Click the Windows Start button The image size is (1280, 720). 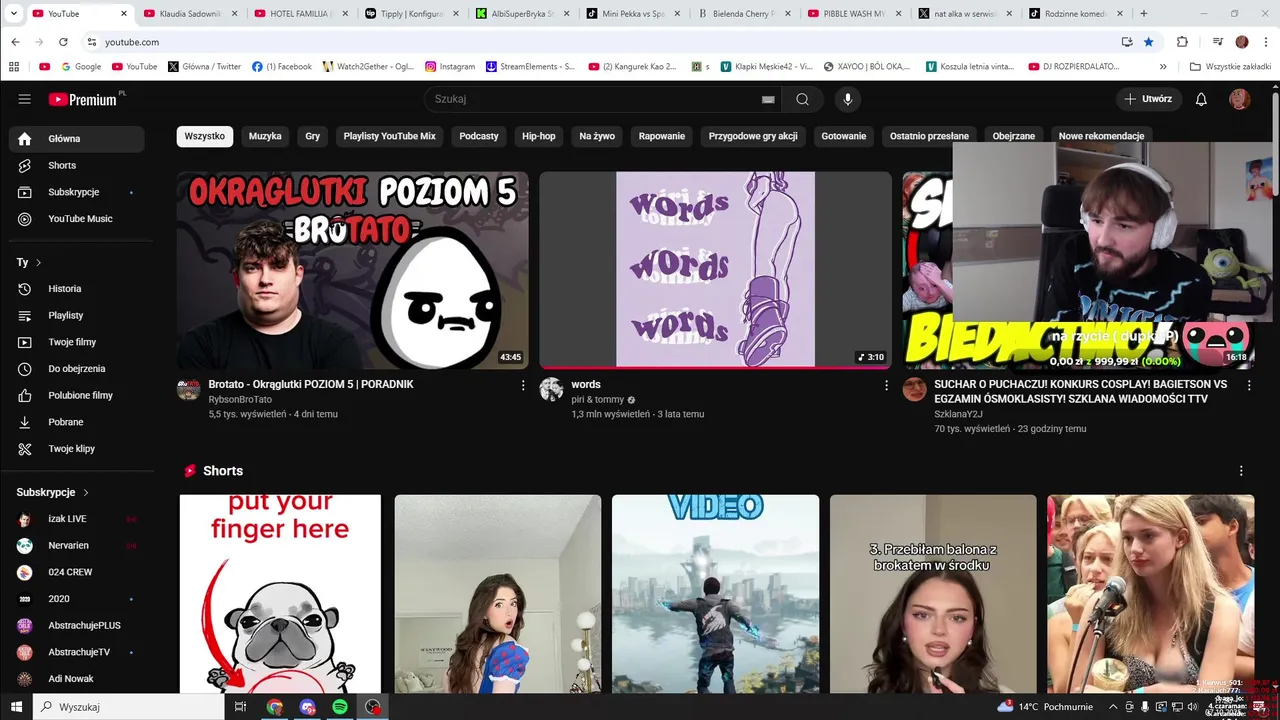tap(16, 707)
